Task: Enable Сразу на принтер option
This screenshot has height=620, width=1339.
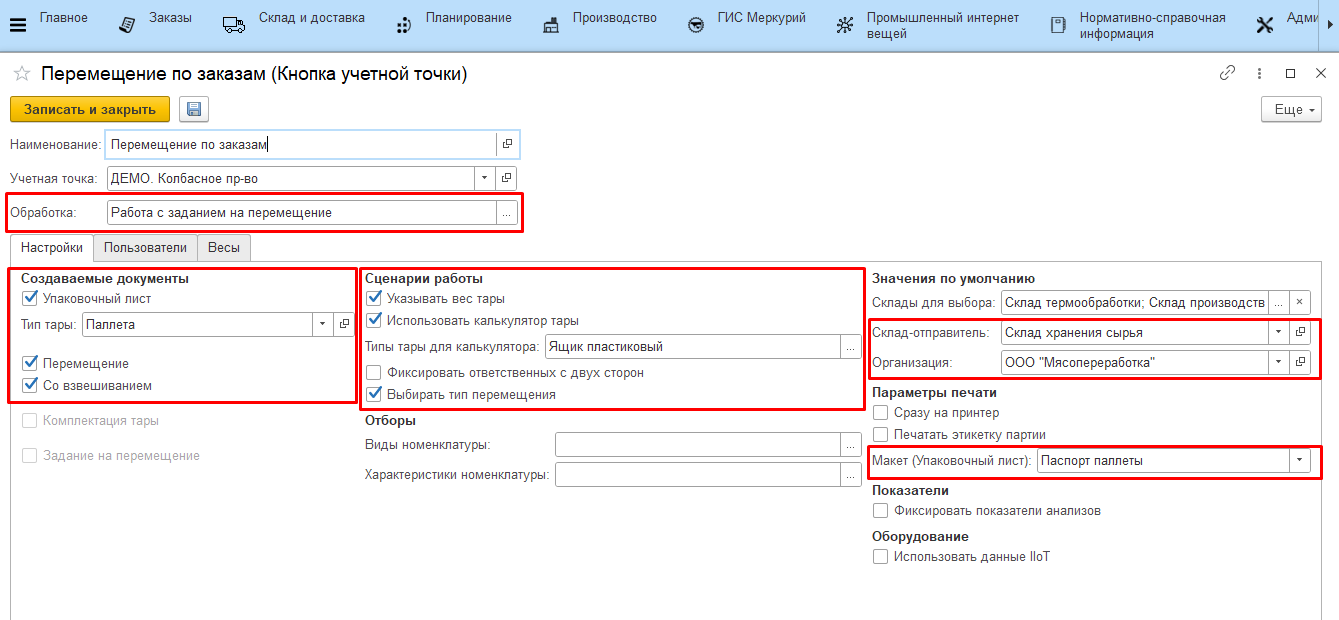Action: click(x=880, y=412)
